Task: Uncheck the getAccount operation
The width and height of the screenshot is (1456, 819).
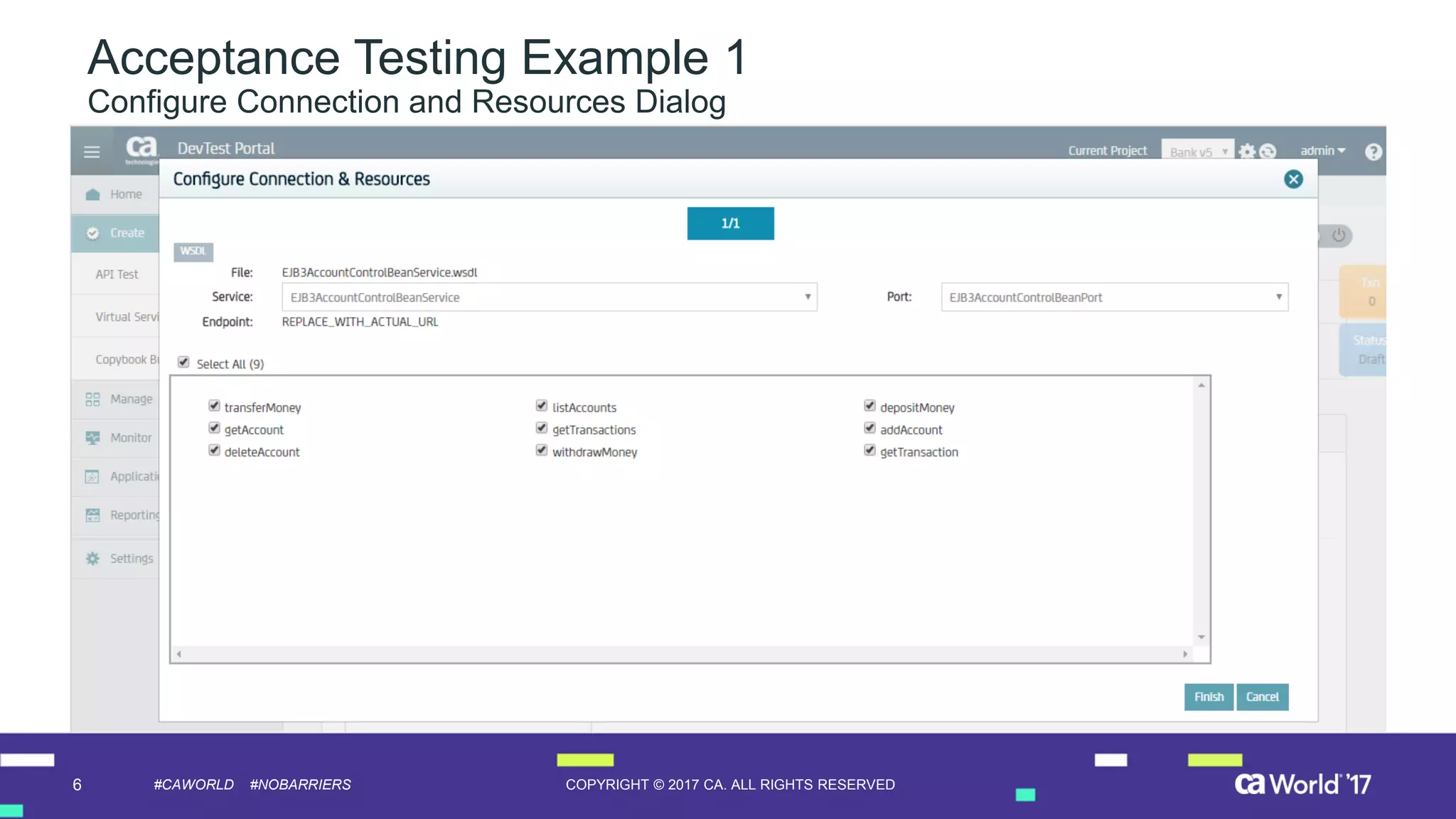Action: (x=214, y=428)
